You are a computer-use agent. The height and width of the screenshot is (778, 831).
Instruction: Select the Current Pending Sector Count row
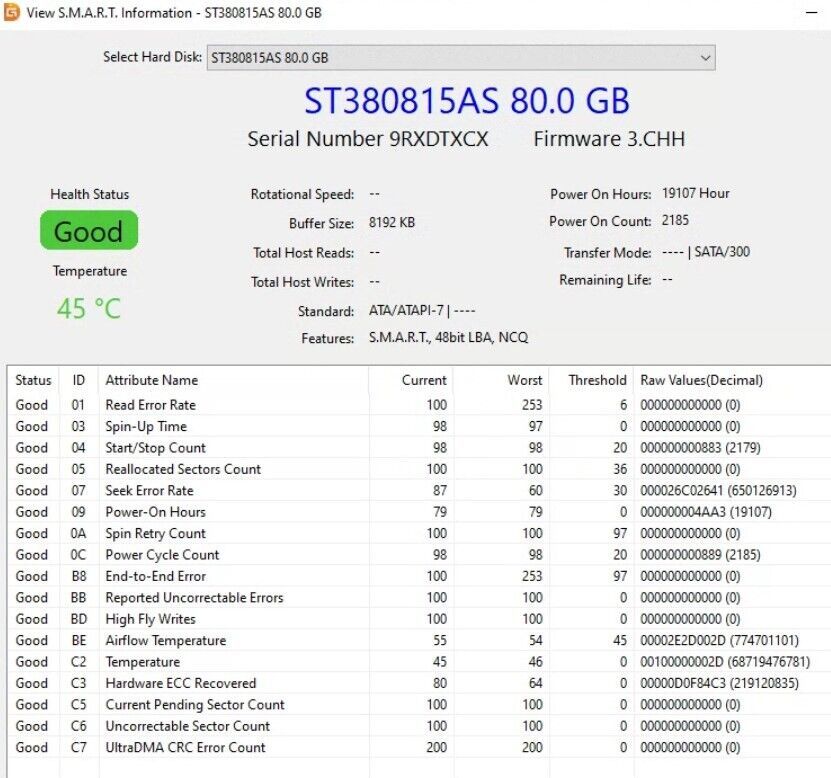click(419, 704)
